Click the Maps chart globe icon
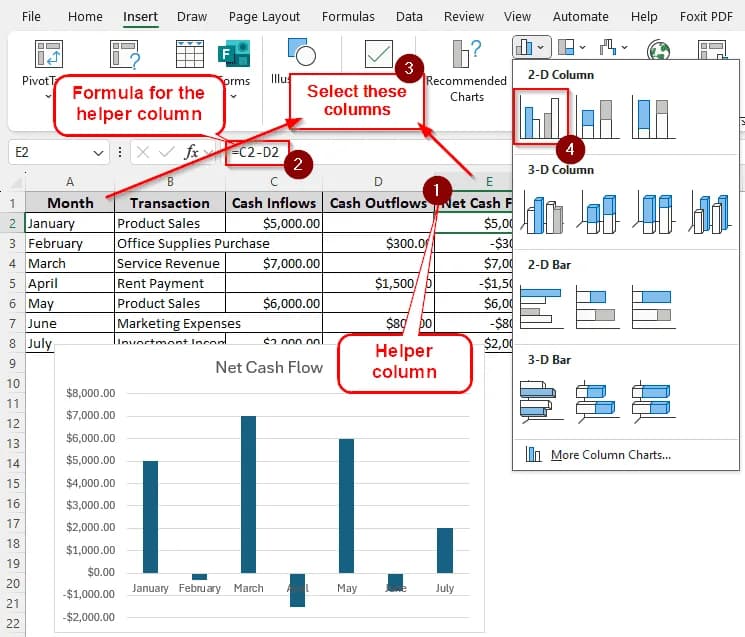Screen dimensions: 745x637 pos(658,49)
